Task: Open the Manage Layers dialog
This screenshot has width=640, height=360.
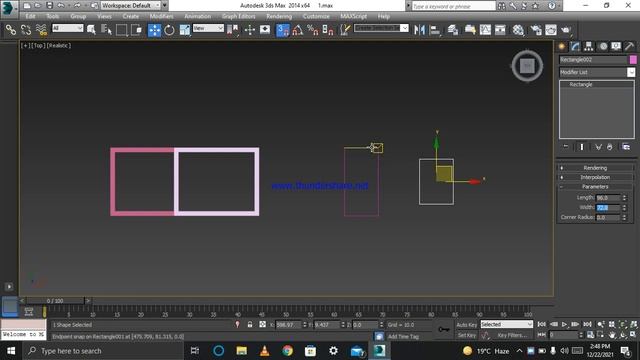Action: [x=453, y=30]
